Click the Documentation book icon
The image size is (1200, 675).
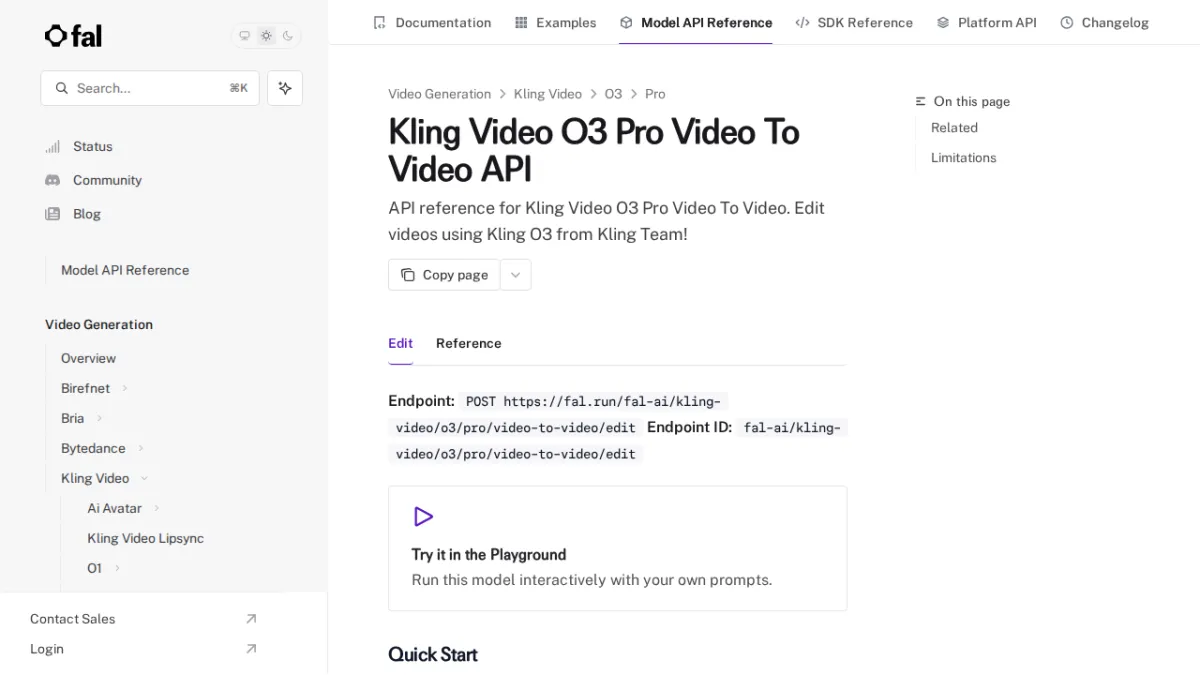pyautogui.click(x=379, y=22)
